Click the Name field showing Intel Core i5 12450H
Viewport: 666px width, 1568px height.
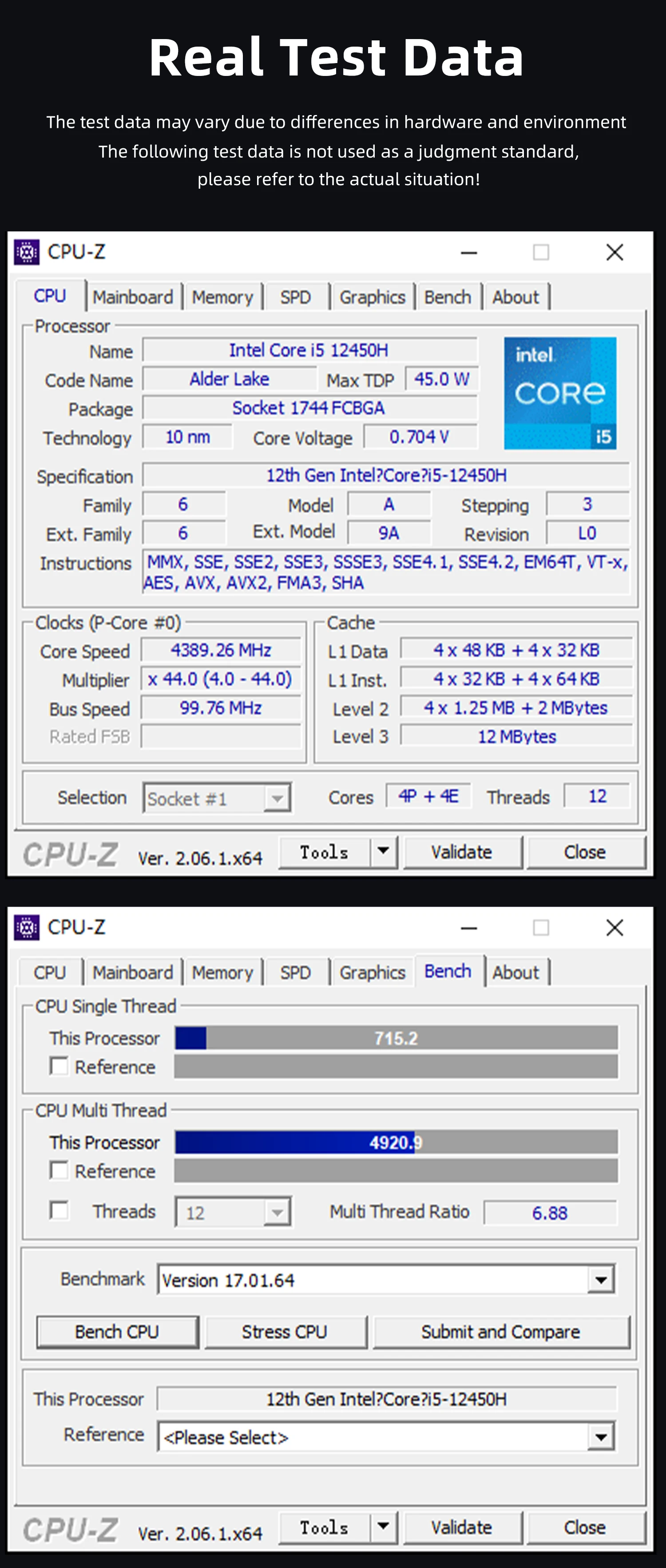click(x=310, y=350)
